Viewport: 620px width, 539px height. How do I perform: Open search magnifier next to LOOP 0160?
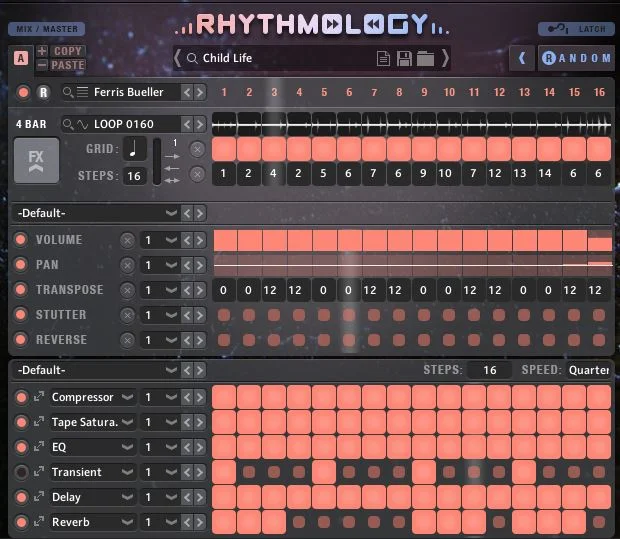click(x=68, y=124)
